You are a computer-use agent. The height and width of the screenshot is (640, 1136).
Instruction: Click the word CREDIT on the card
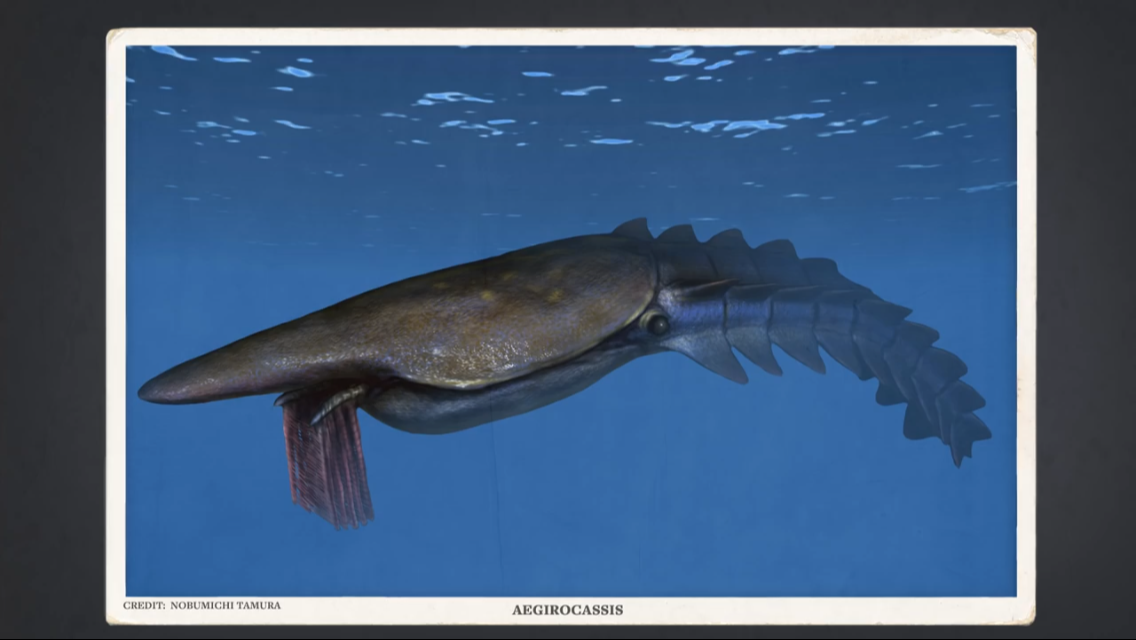(143, 605)
